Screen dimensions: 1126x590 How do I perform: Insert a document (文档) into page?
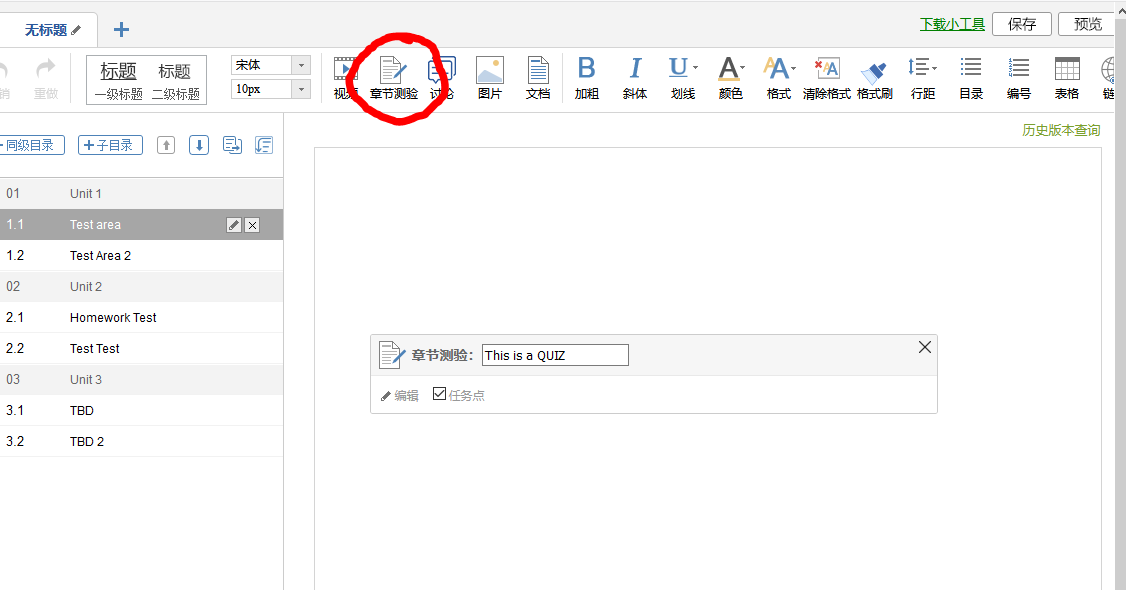pyautogui.click(x=538, y=78)
